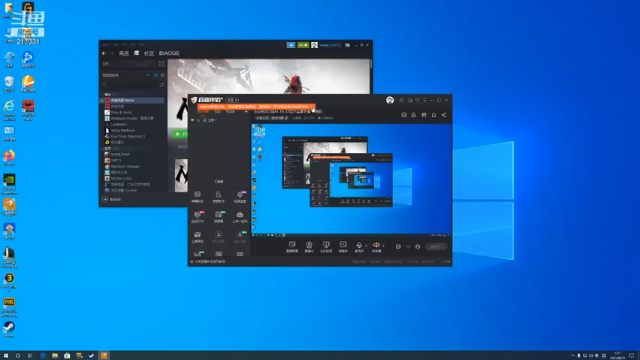
Task: Click the add-a-game plus button in Steam
Action: click(x=105, y=200)
